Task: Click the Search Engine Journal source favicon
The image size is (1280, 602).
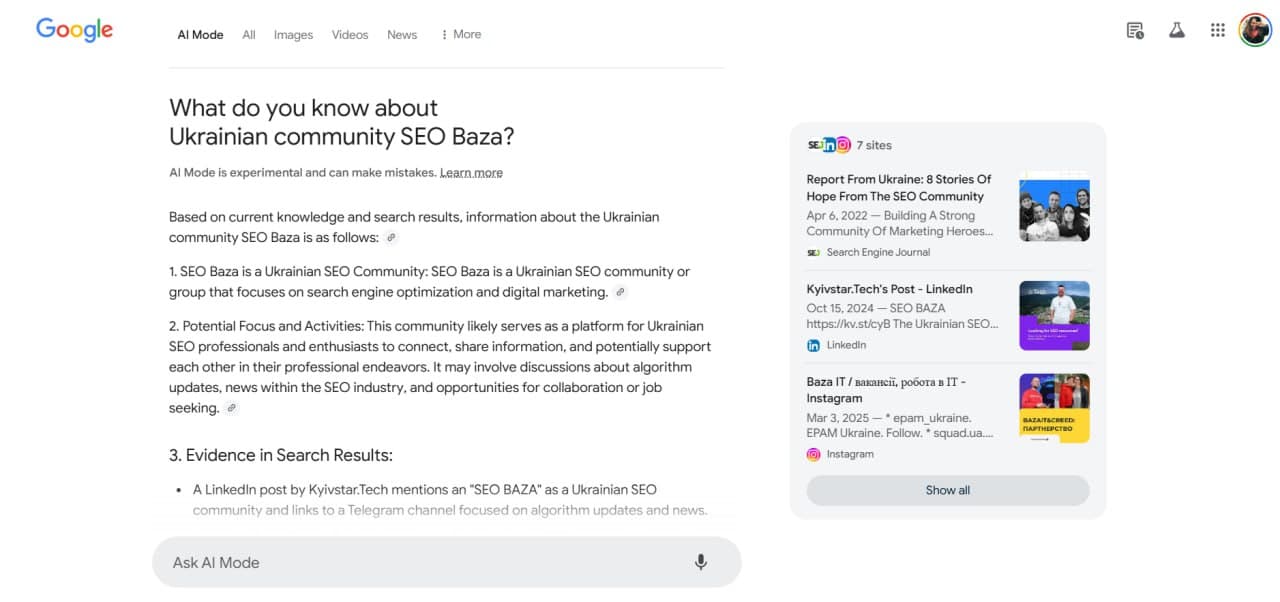Action: [x=813, y=253]
